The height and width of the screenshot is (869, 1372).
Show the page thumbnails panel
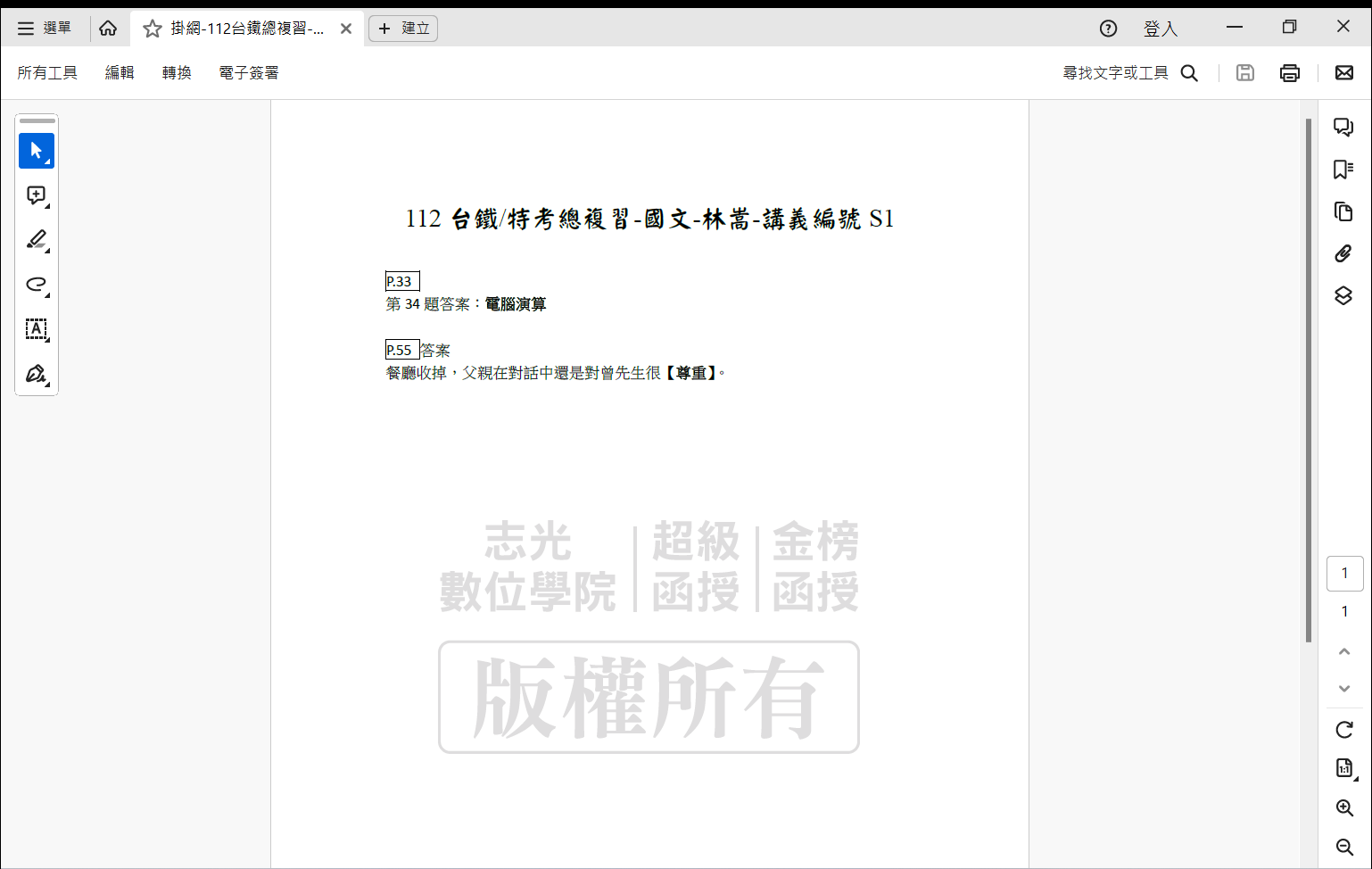(1343, 211)
